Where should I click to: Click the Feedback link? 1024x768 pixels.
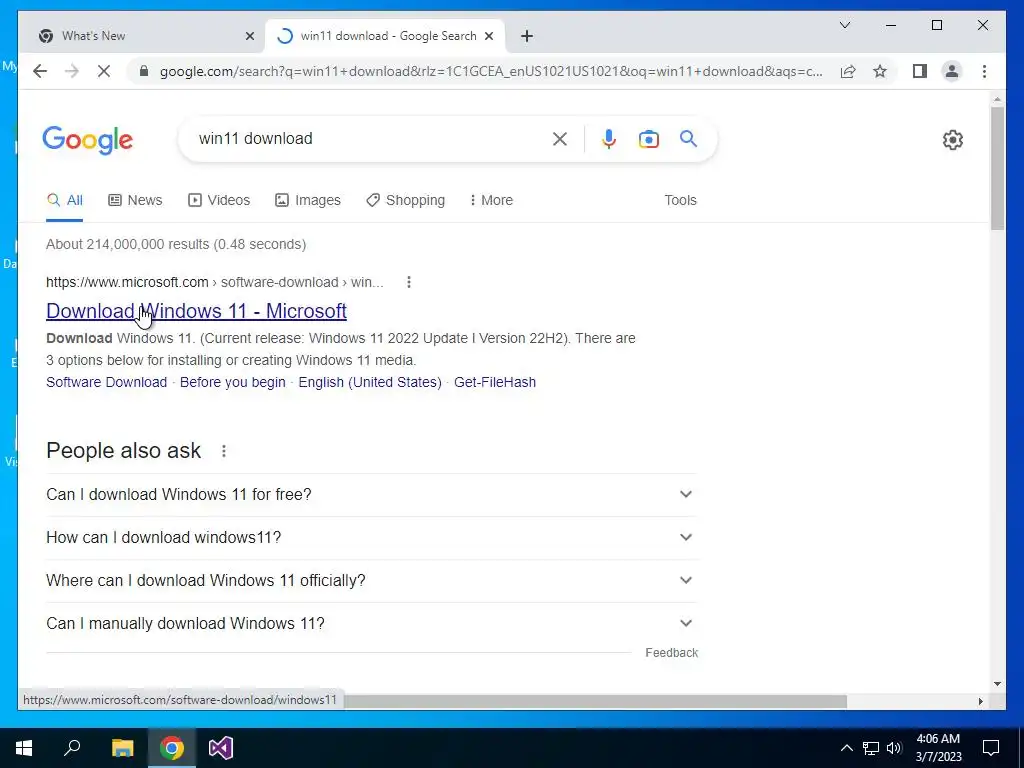671,652
